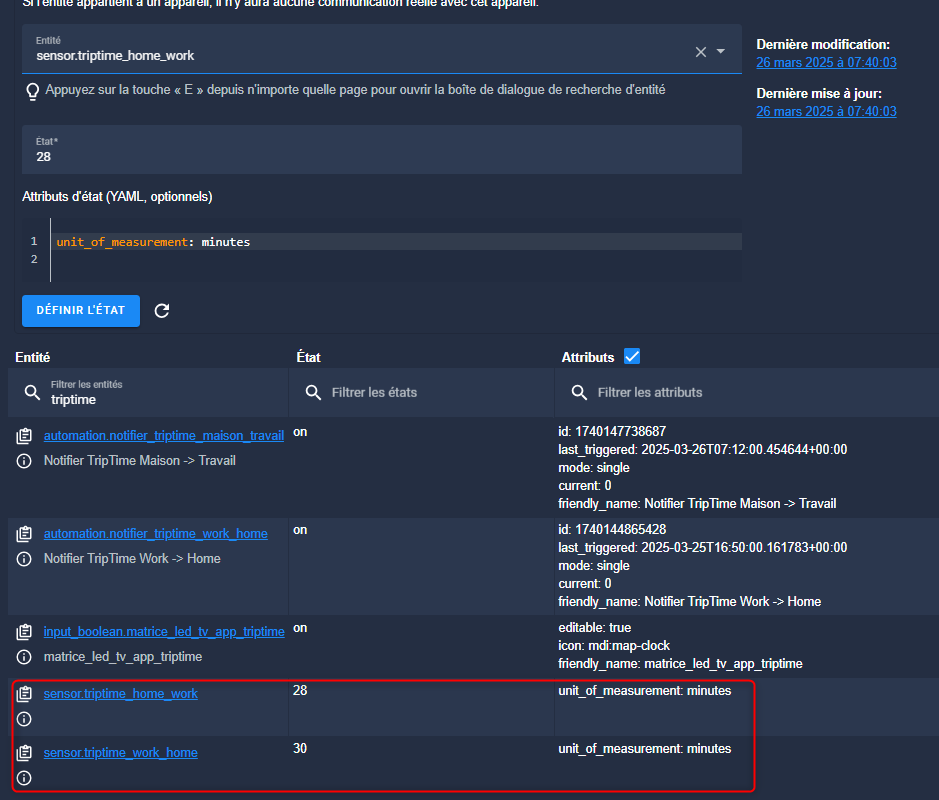This screenshot has height=800, width=939.
Task: Open info icon for matrice_led_tv_app_triptime
Action: [x=24, y=657]
